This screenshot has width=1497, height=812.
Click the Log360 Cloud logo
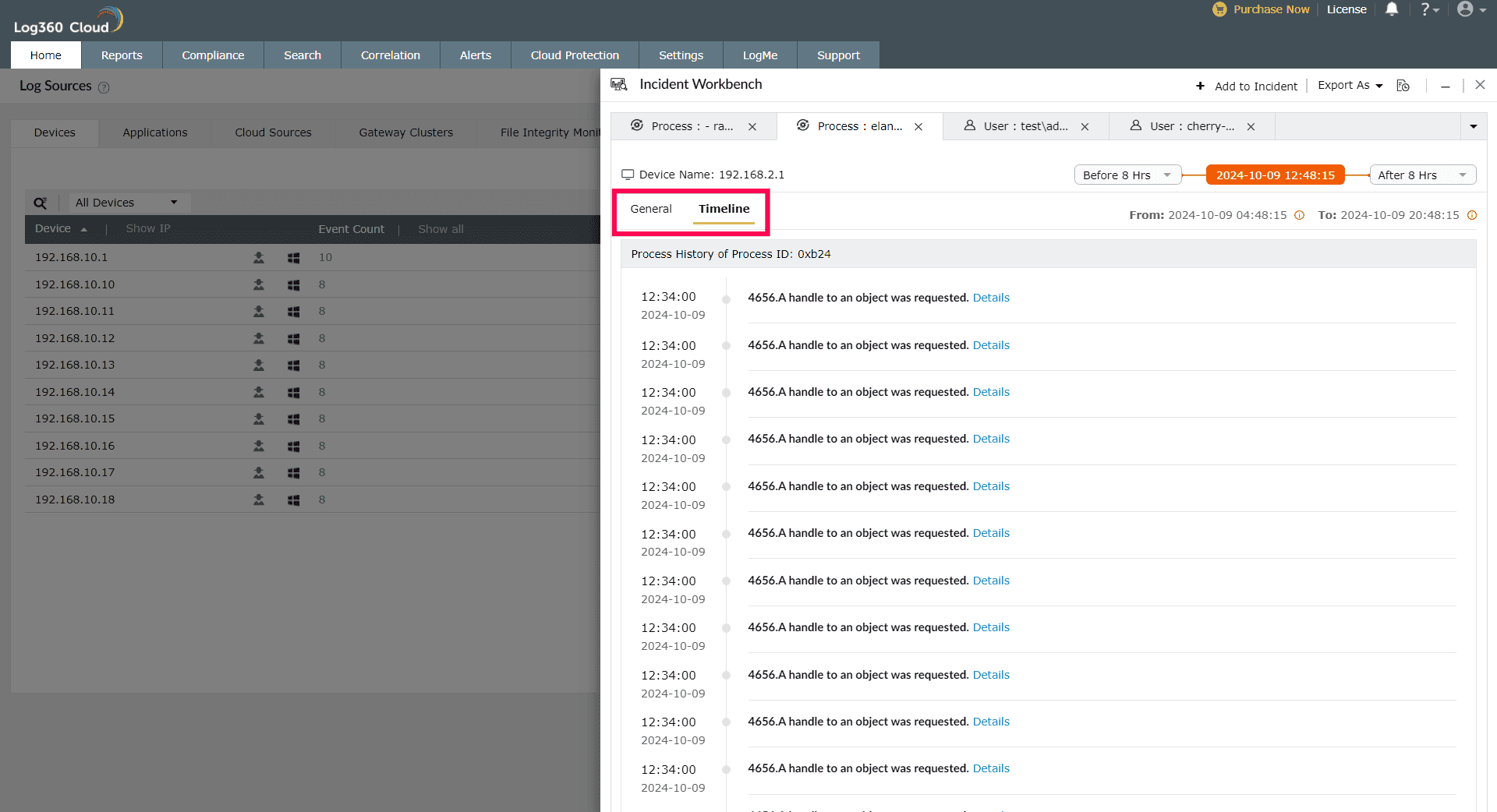click(69, 21)
